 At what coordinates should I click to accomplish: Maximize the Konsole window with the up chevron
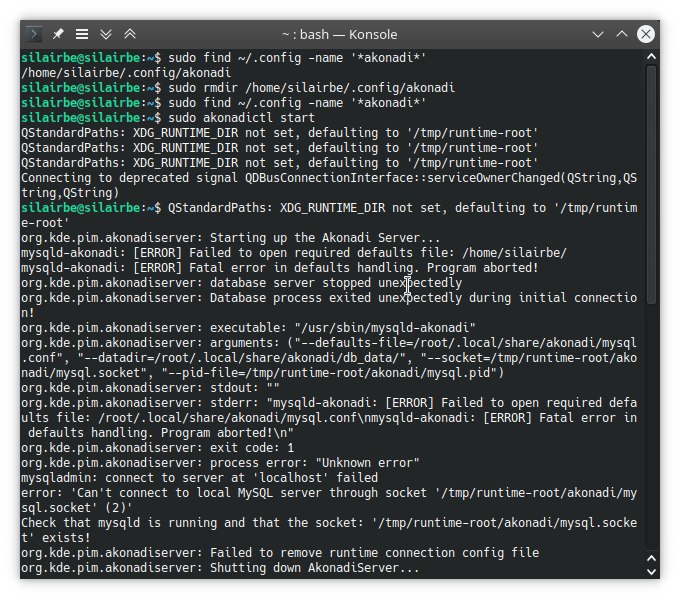click(x=621, y=34)
